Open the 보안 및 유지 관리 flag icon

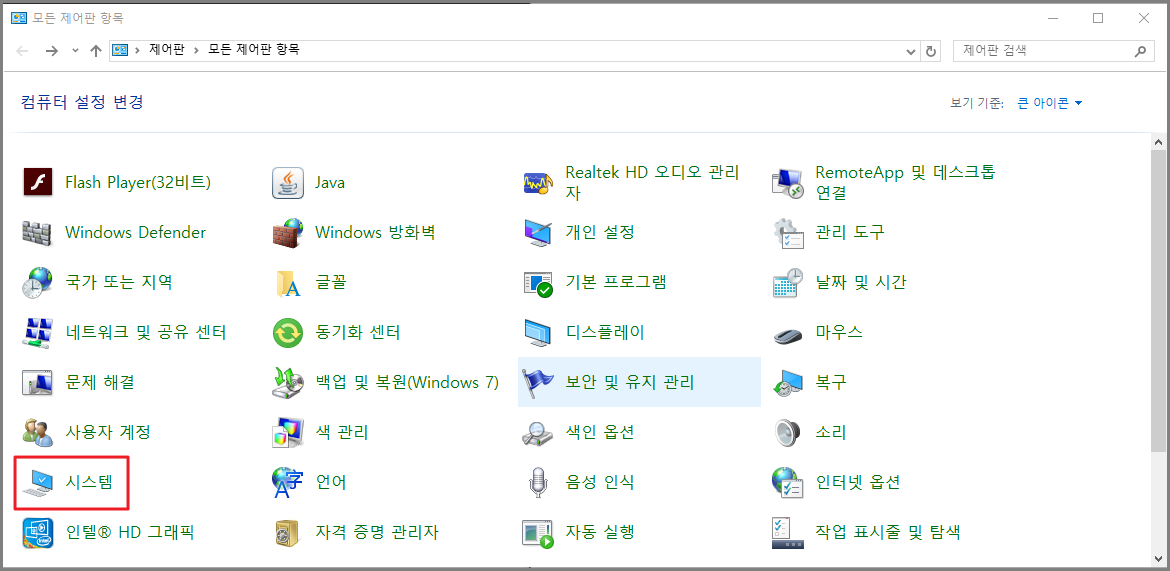537,382
